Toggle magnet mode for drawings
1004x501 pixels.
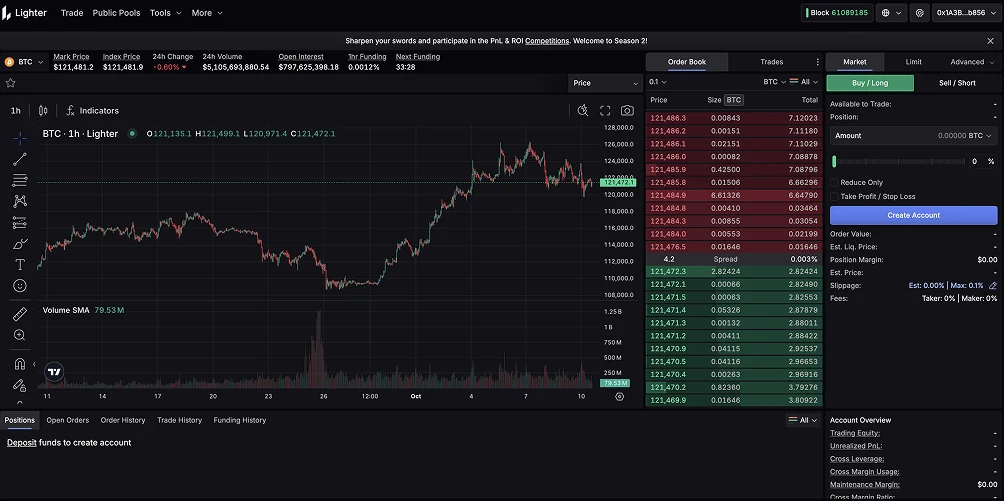click(x=20, y=364)
